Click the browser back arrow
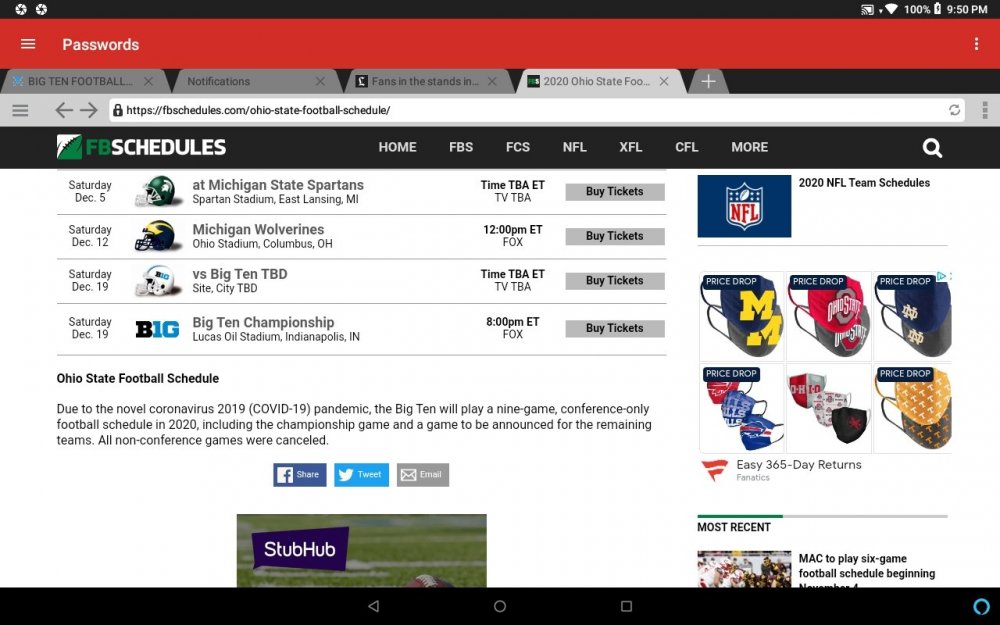This screenshot has height=625, width=1000. click(64, 110)
